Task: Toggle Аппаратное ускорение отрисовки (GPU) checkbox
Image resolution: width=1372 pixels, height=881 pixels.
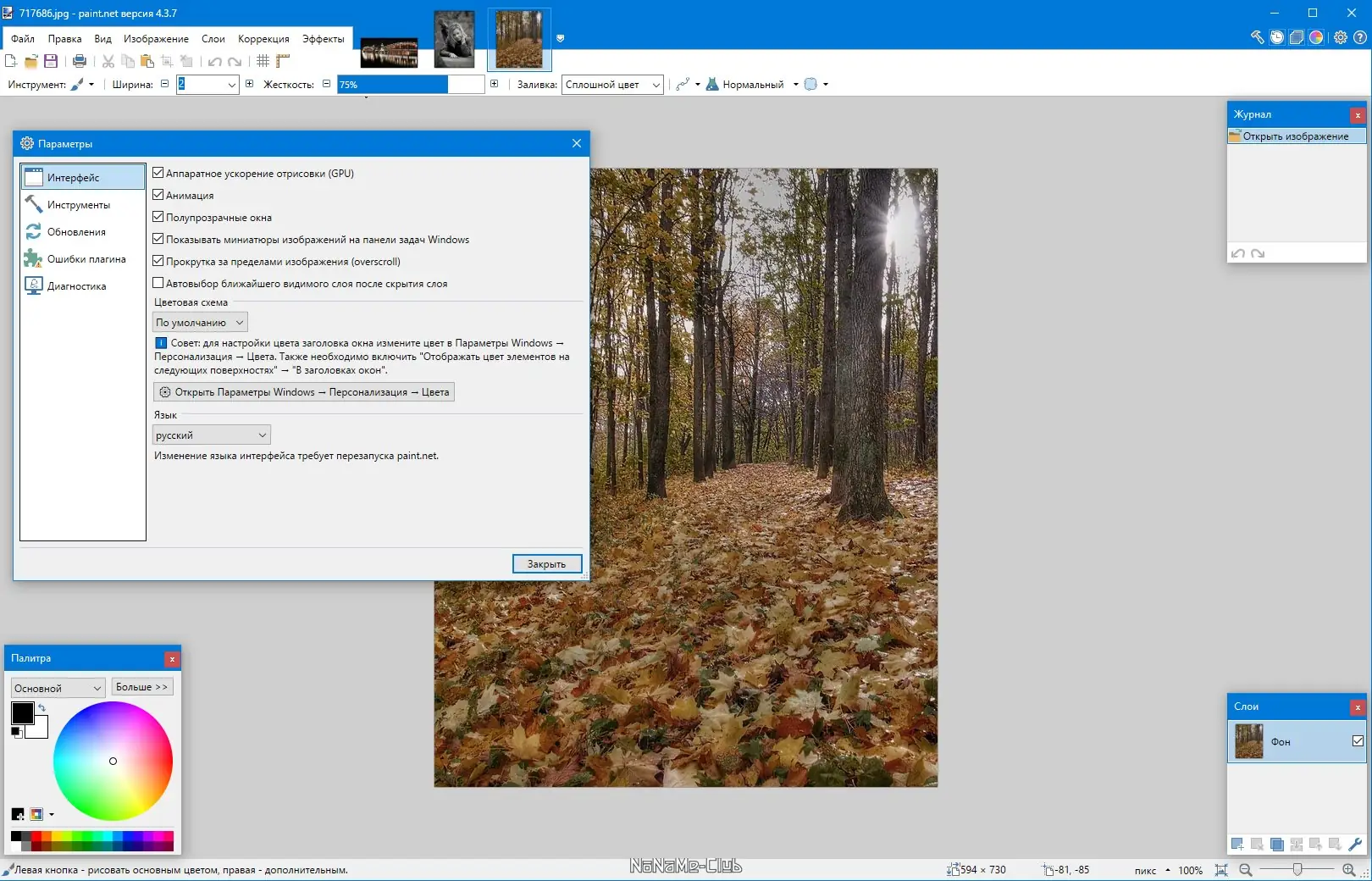Action: pos(158,173)
